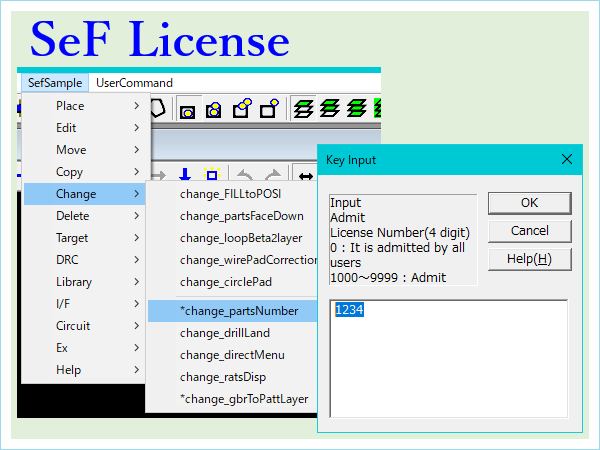Click the second green stacked layers icon

coord(331,108)
